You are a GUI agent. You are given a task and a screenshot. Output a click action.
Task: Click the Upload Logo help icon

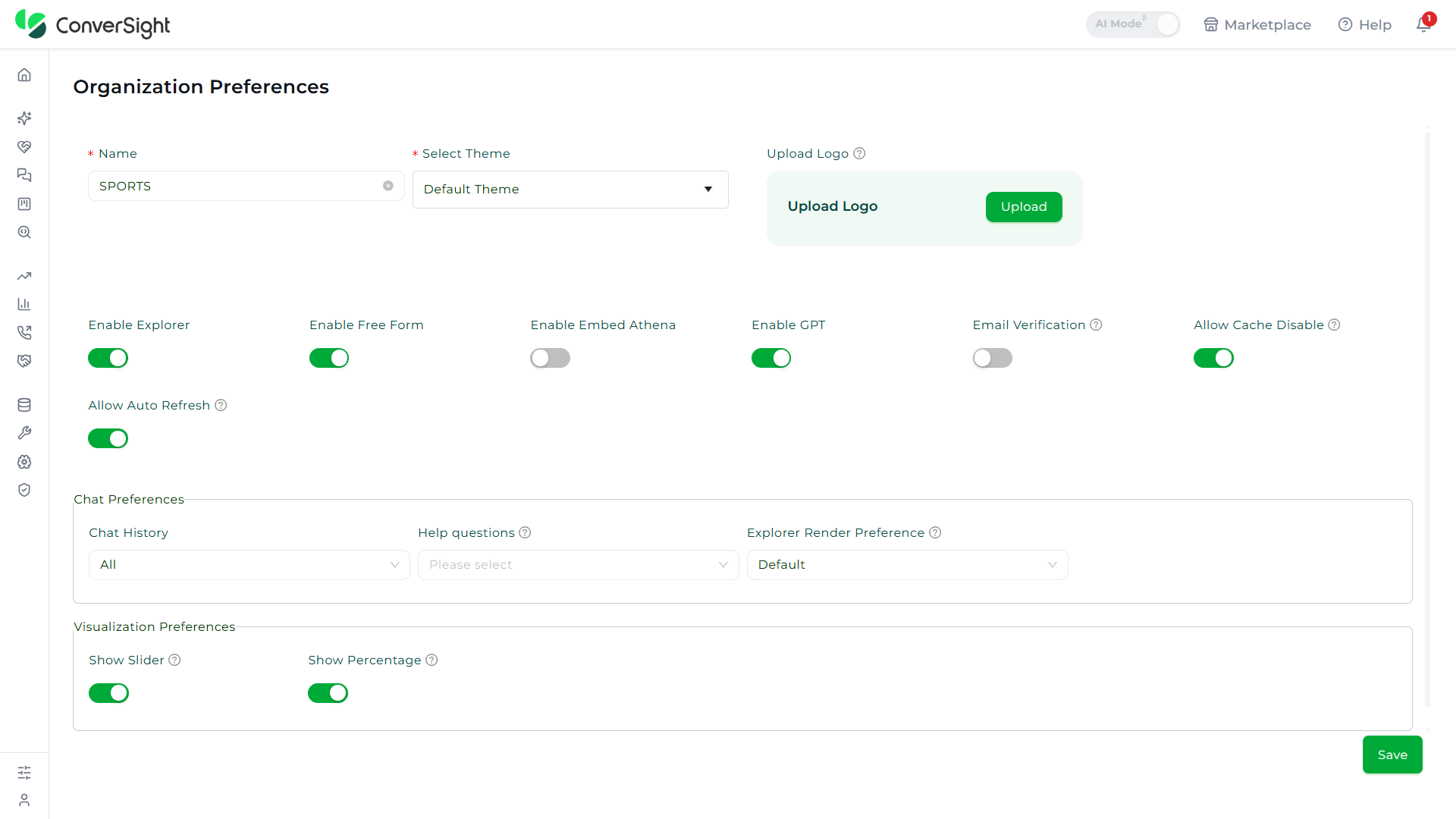pyautogui.click(x=859, y=153)
